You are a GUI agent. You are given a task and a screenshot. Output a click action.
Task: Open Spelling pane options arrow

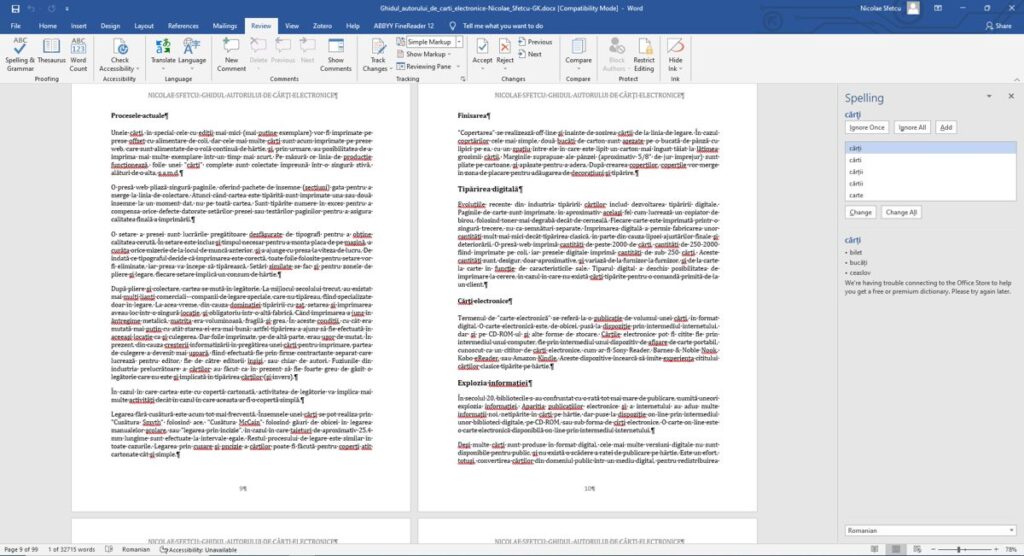coord(989,96)
